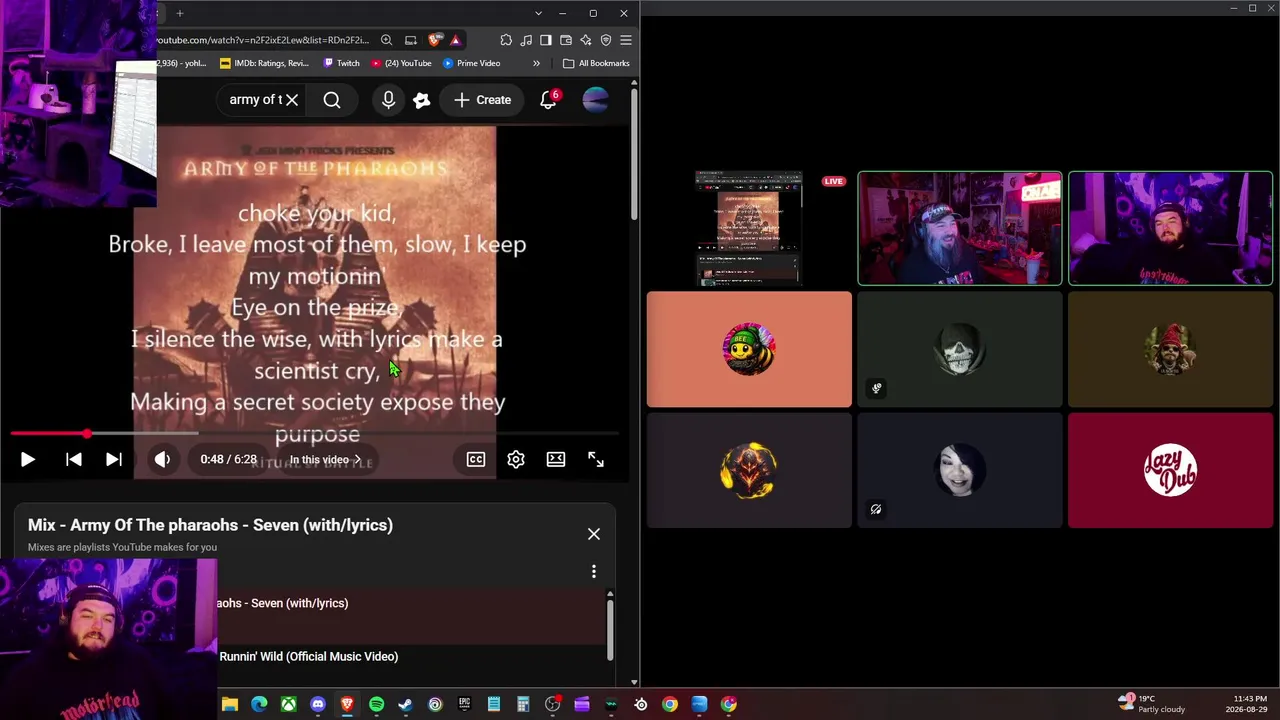1280x720 pixels.
Task: Open the video player settings gear
Action: (516, 459)
